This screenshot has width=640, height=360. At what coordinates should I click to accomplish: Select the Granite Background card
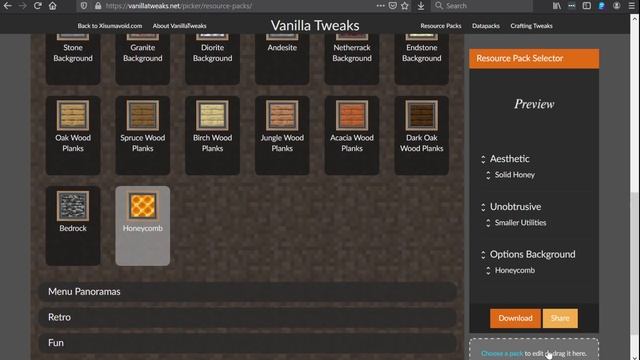tap(142, 59)
